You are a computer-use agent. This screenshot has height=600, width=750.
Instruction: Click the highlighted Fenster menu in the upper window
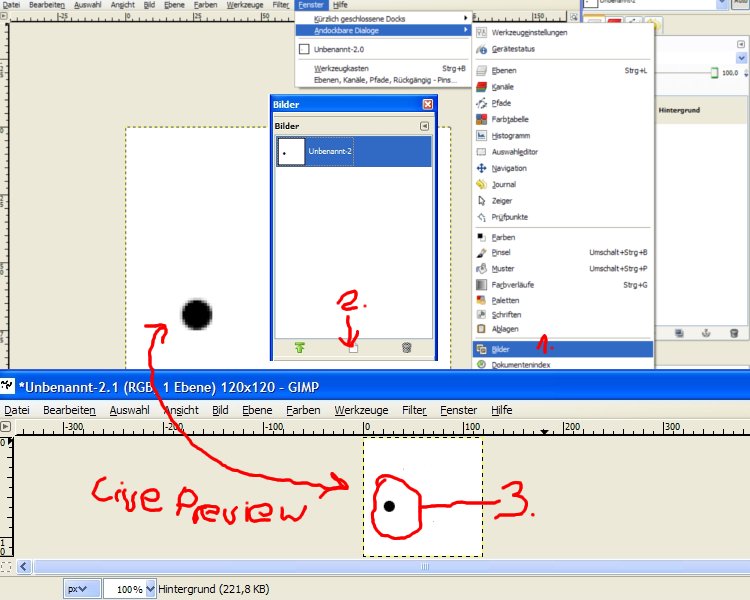pos(311,5)
